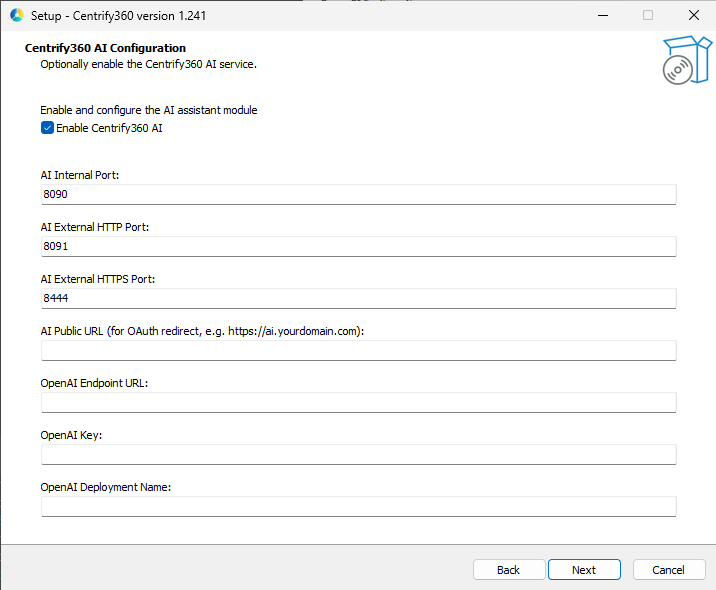Image resolution: width=716 pixels, height=590 pixels.
Task: Click the installer box and disc icon
Action: (686, 60)
